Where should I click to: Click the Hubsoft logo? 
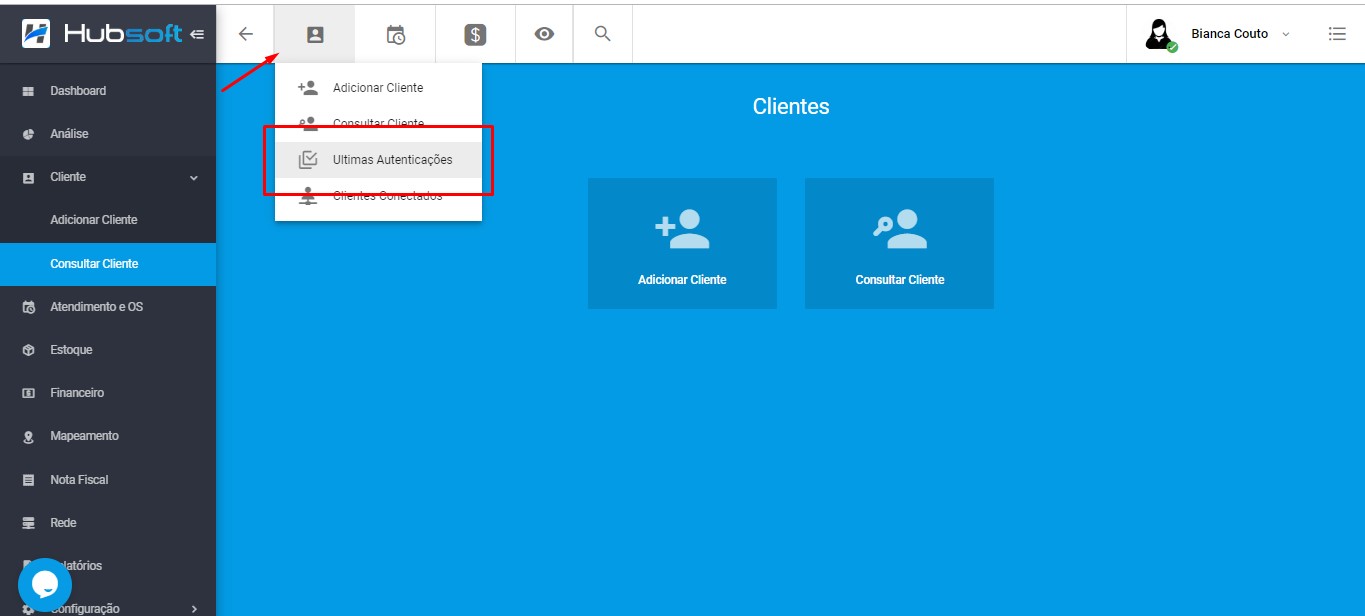(102, 34)
